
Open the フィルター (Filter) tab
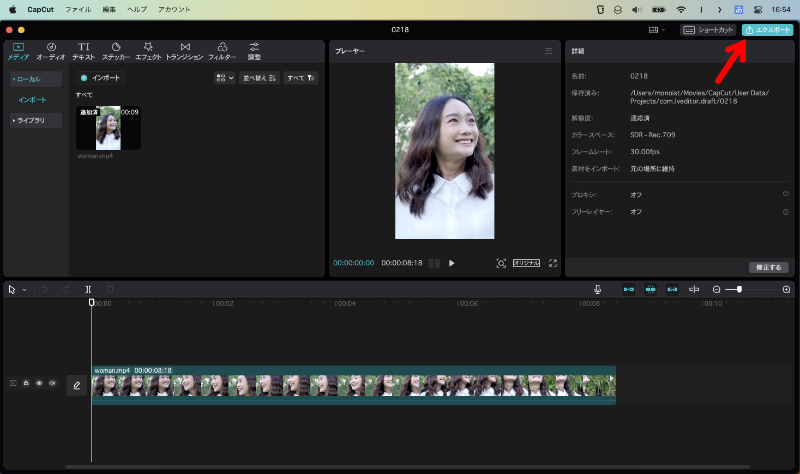(x=222, y=52)
